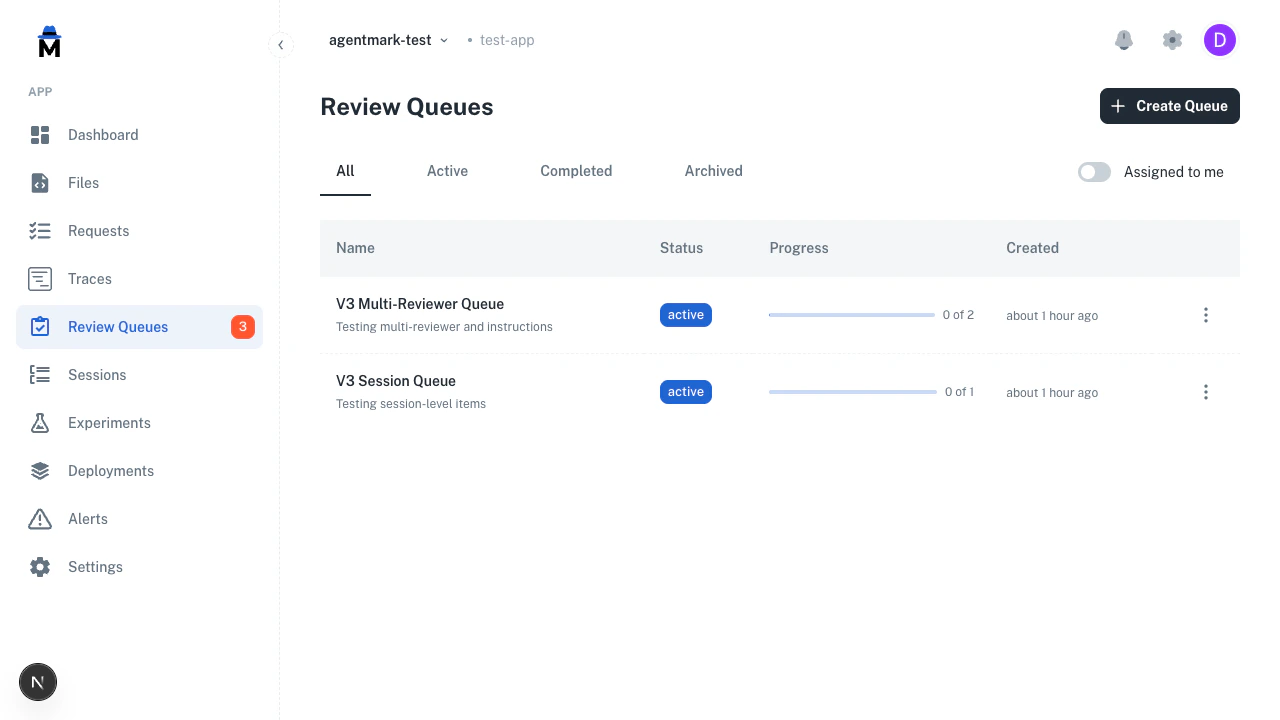Open options menu for V3 Session Queue
The width and height of the screenshot is (1280, 720).
pos(1206,392)
